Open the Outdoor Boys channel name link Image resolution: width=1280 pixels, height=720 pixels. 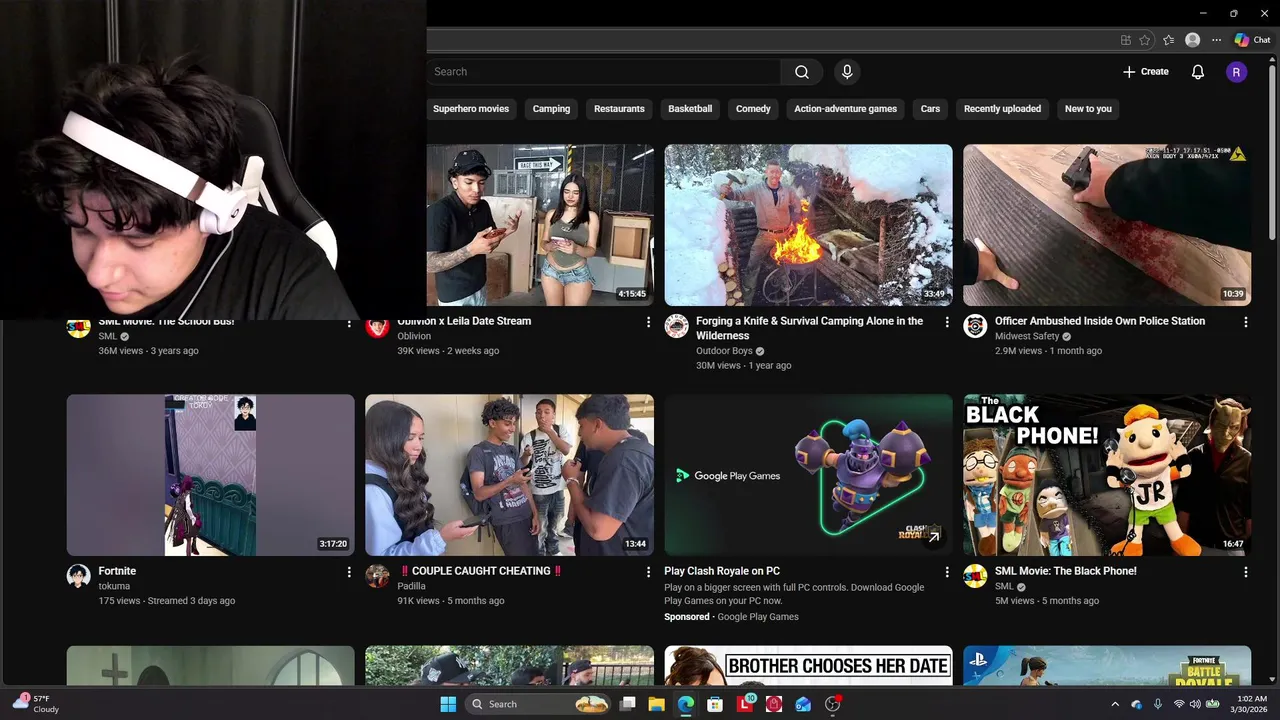coord(725,351)
